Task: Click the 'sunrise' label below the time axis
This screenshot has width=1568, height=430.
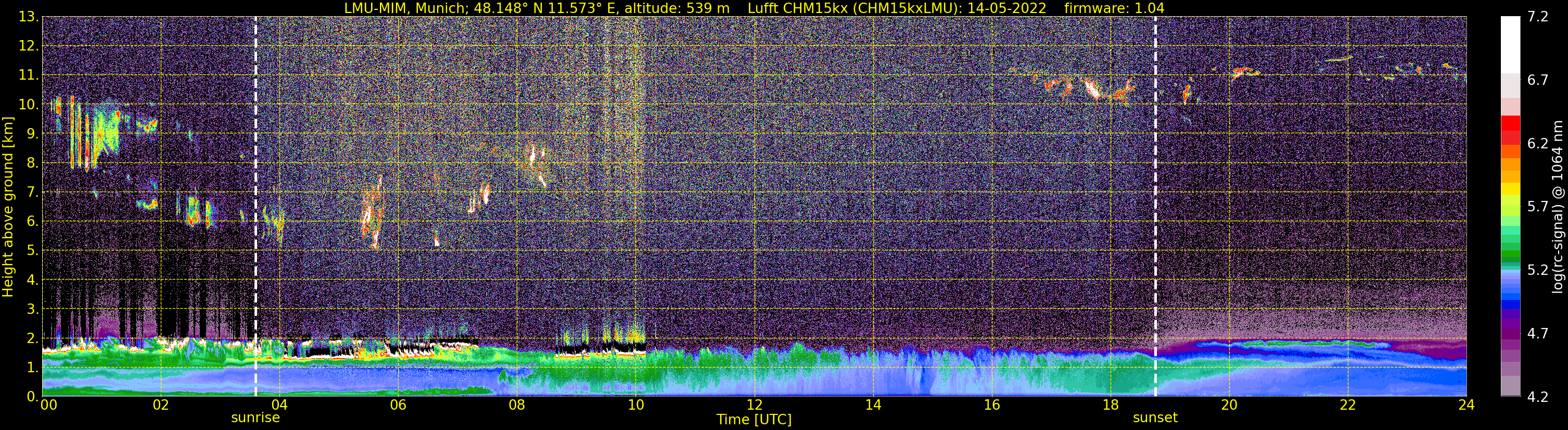Action: tap(256, 418)
